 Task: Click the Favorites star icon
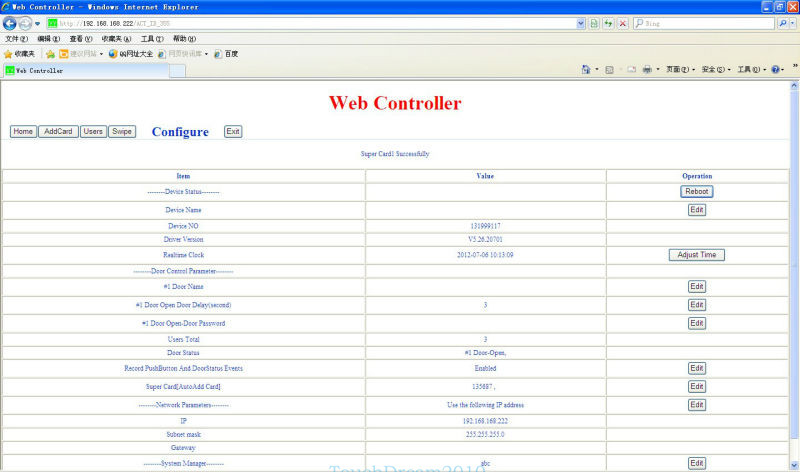8,54
